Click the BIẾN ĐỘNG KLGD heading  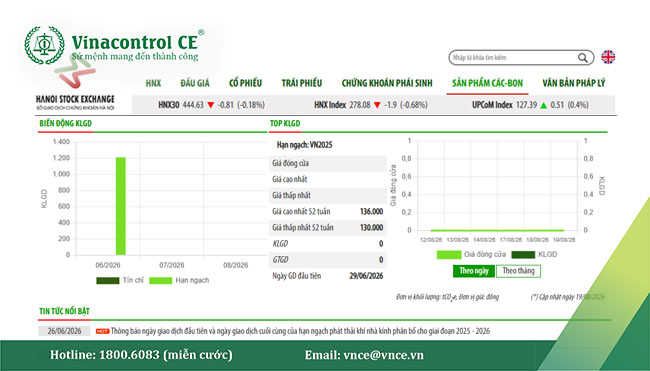65,124
